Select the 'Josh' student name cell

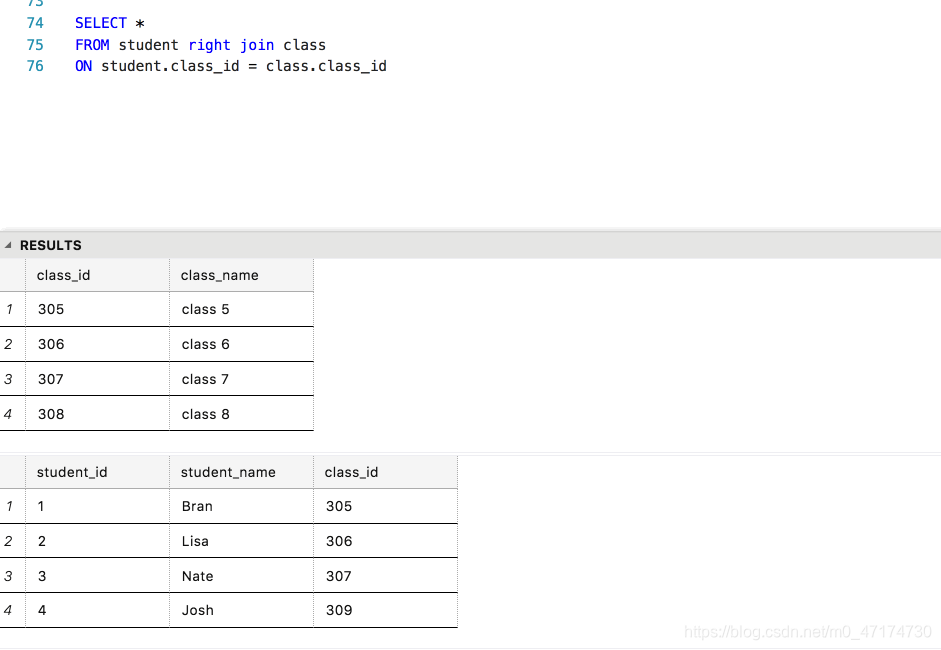coord(242,610)
